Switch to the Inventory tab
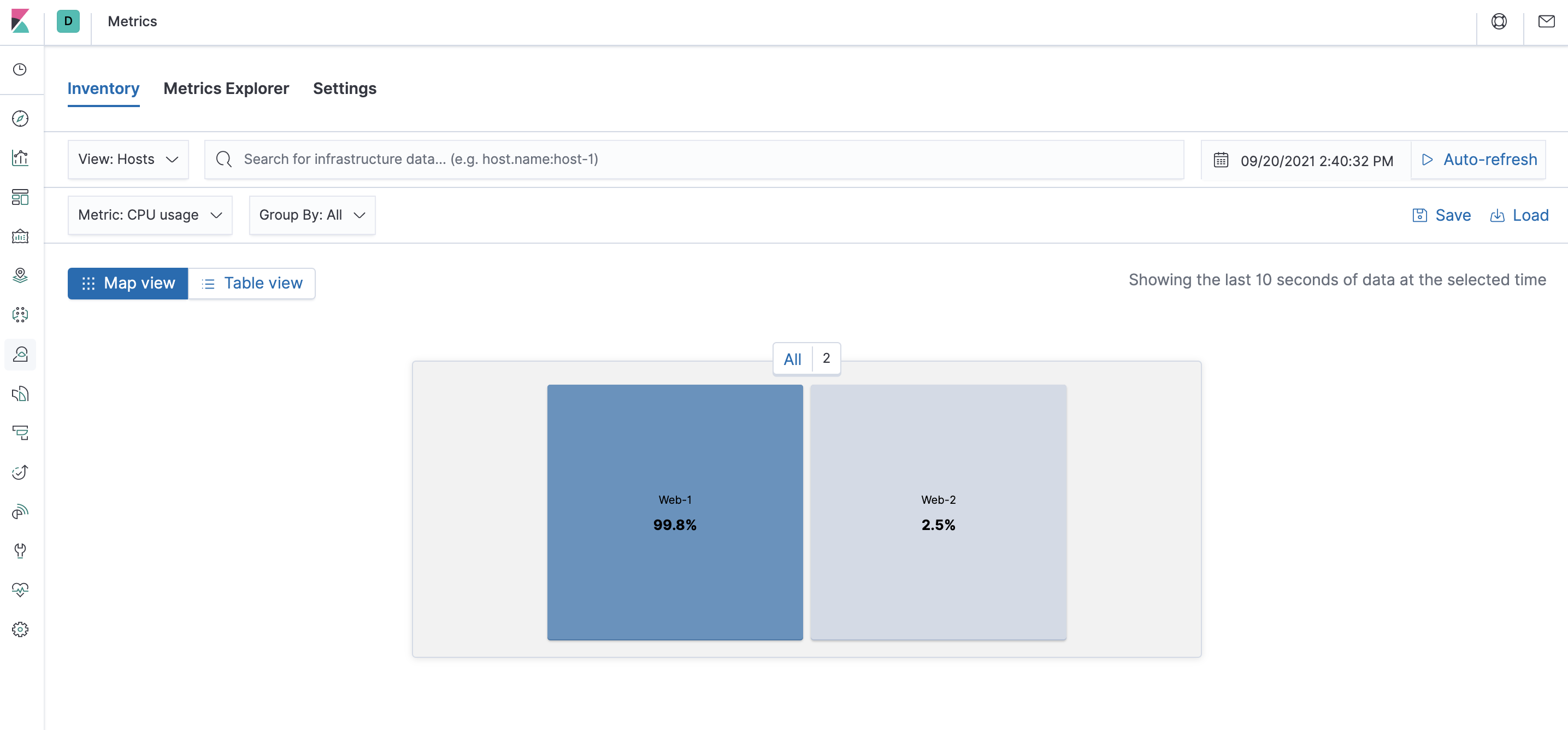This screenshot has width=1568, height=730. pyautogui.click(x=103, y=89)
